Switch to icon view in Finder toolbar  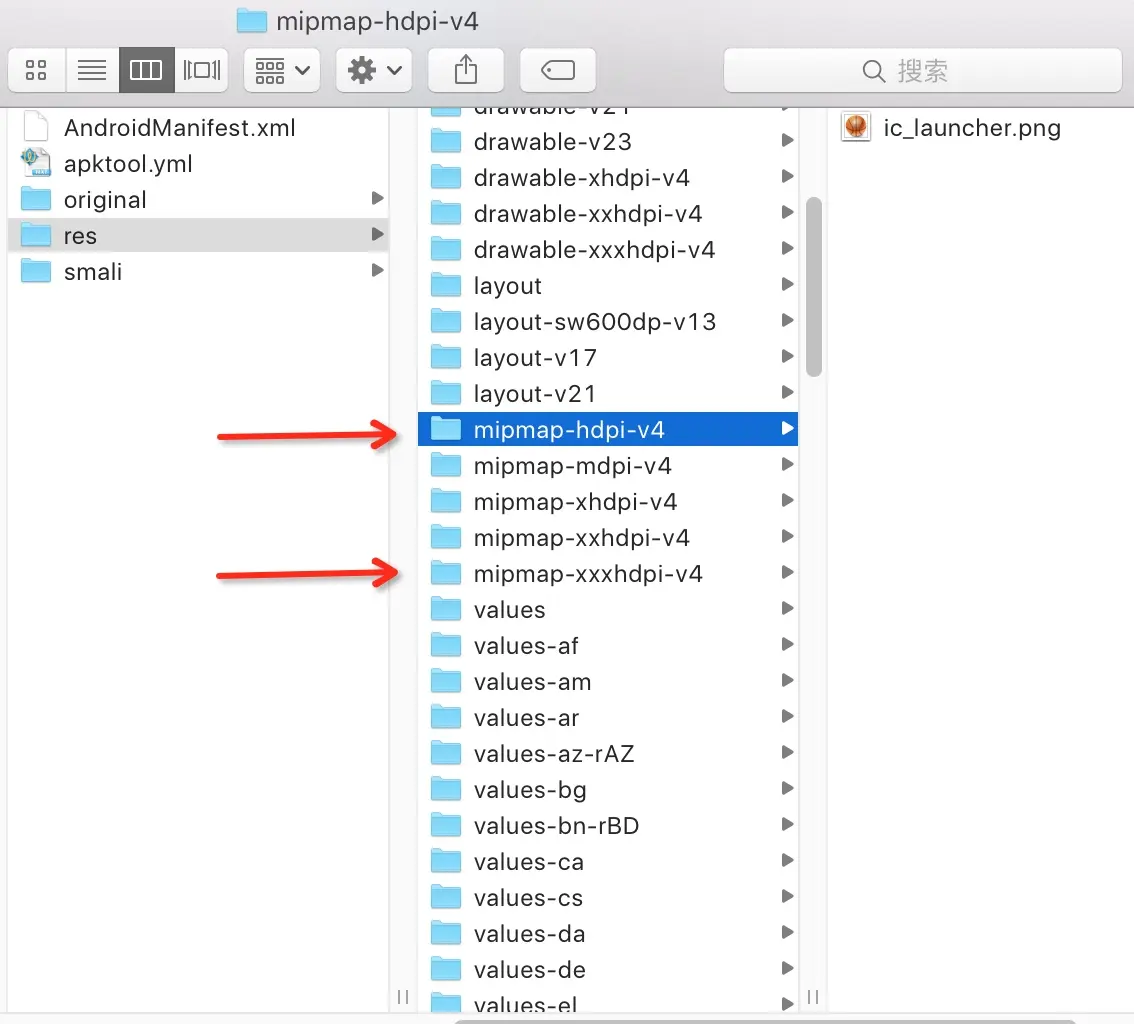(x=36, y=70)
